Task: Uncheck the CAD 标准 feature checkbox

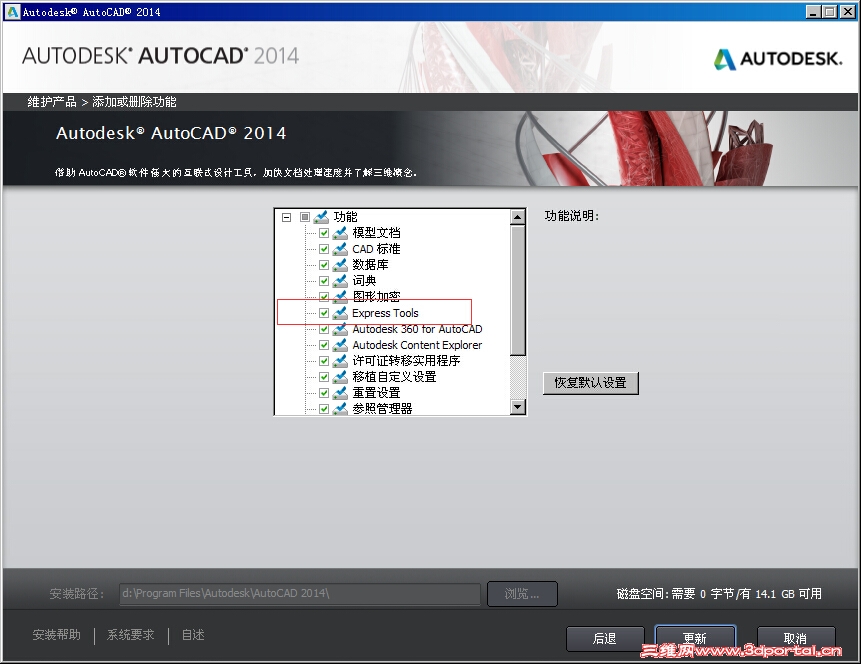Action: click(324, 249)
